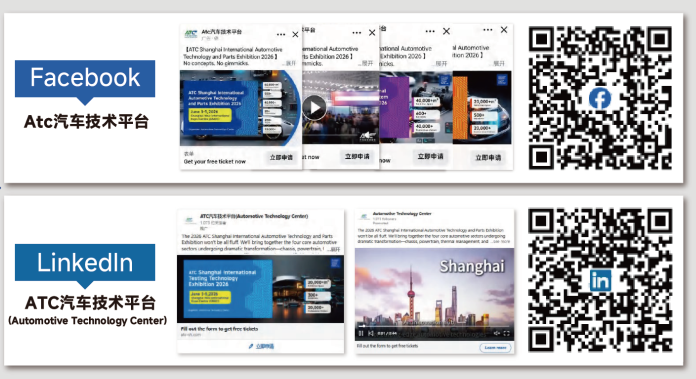Screen dimensions: 696x379
Task: Click 立即申请 on the third Facebook ad
Action: (431, 156)
